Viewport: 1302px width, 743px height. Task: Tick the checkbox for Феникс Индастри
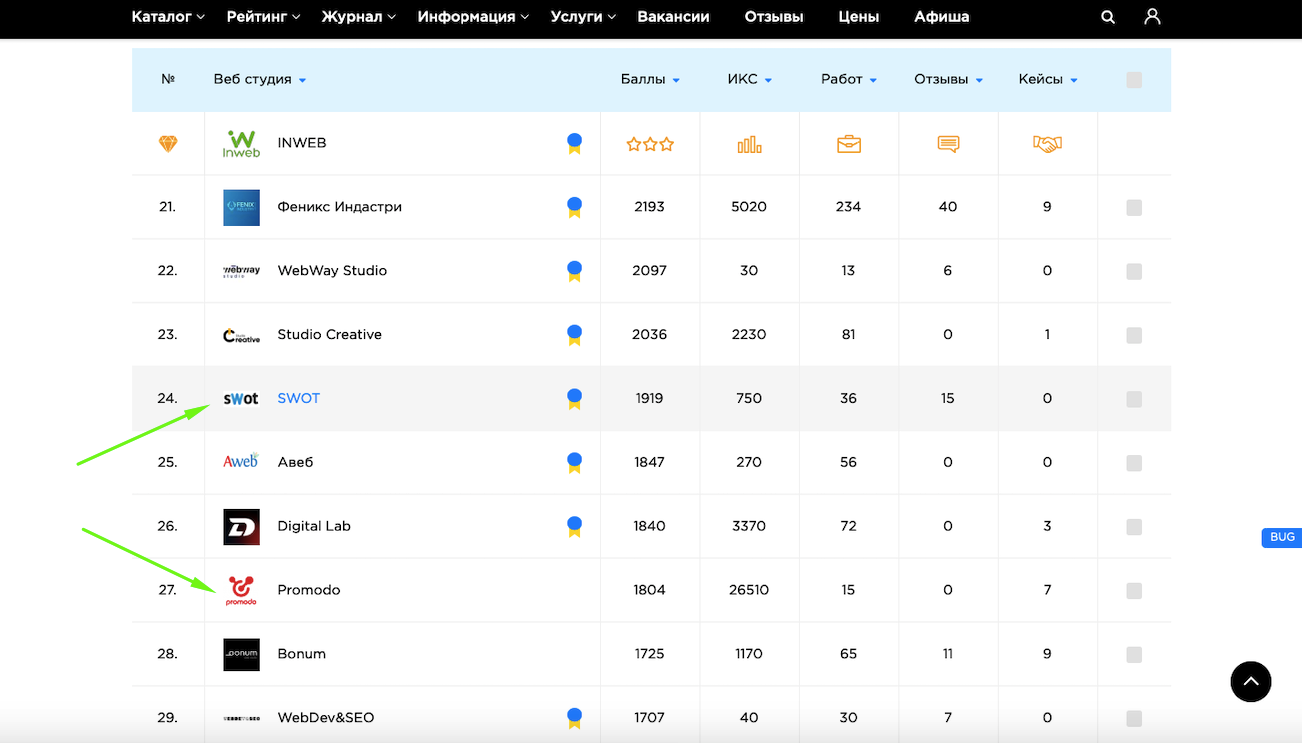coord(1134,208)
